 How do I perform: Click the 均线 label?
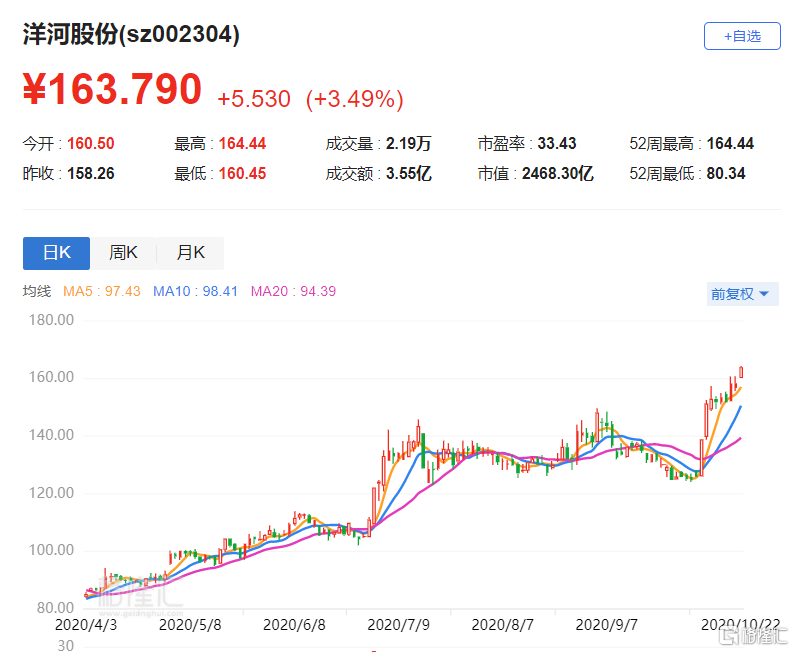37,291
